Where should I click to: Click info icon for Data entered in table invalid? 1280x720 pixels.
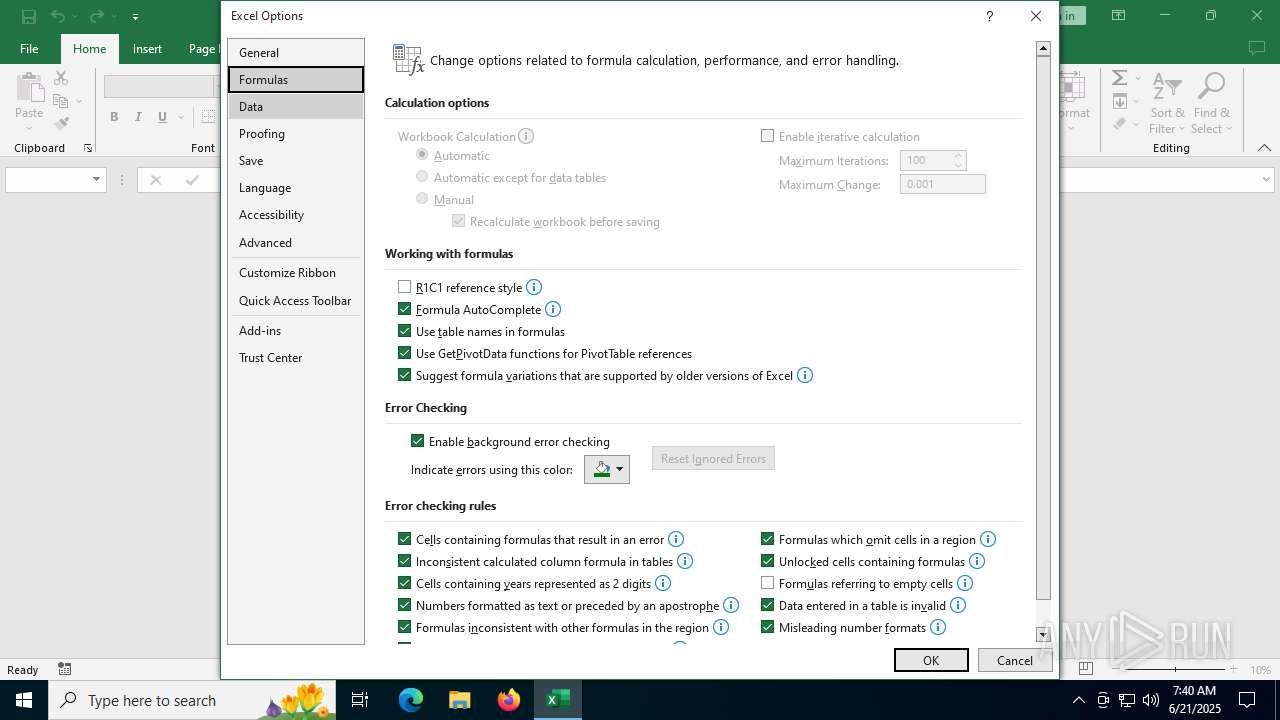click(x=958, y=605)
